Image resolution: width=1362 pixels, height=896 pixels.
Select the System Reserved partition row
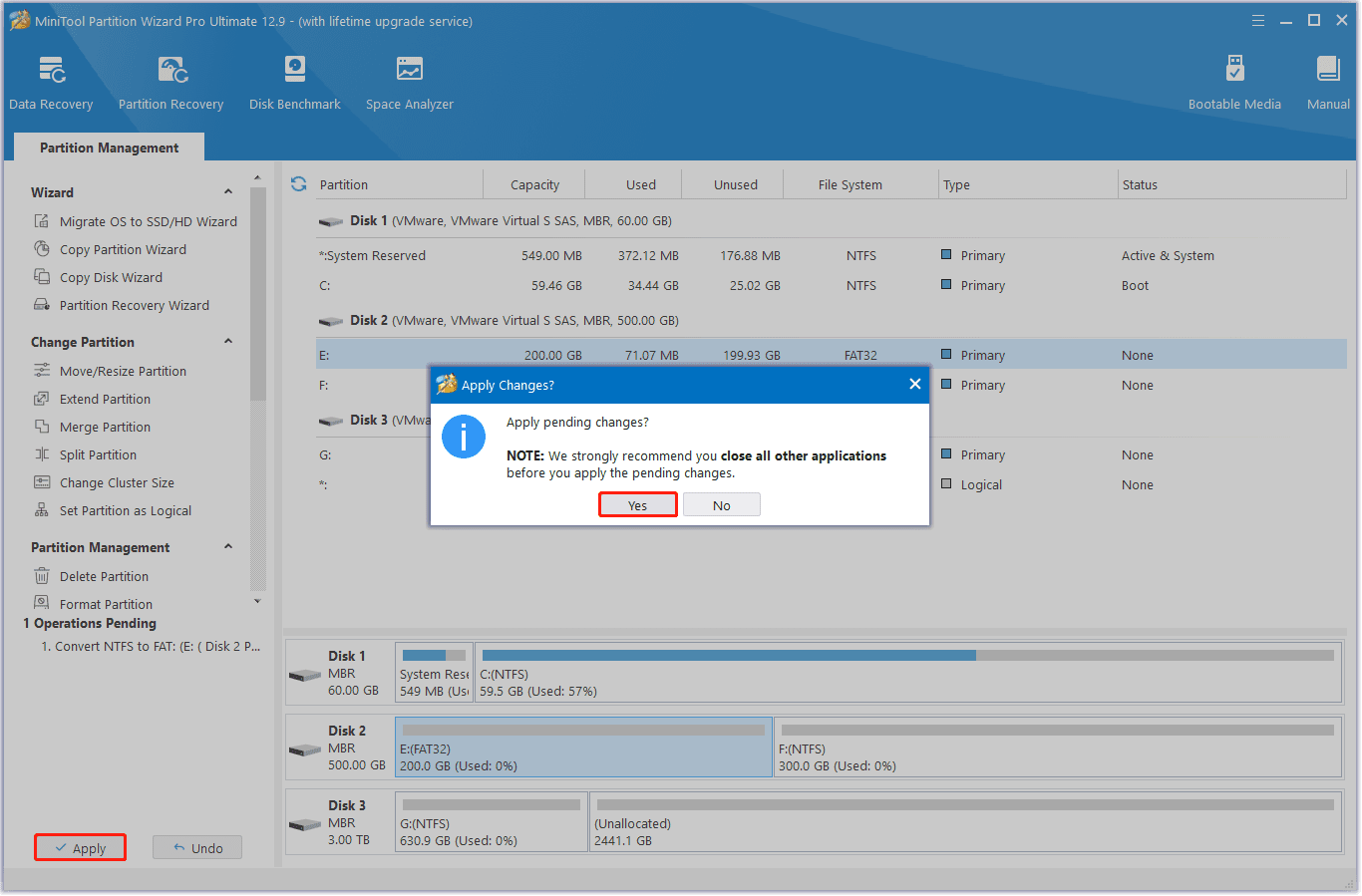pyautogui.click(x=832, y=255)
